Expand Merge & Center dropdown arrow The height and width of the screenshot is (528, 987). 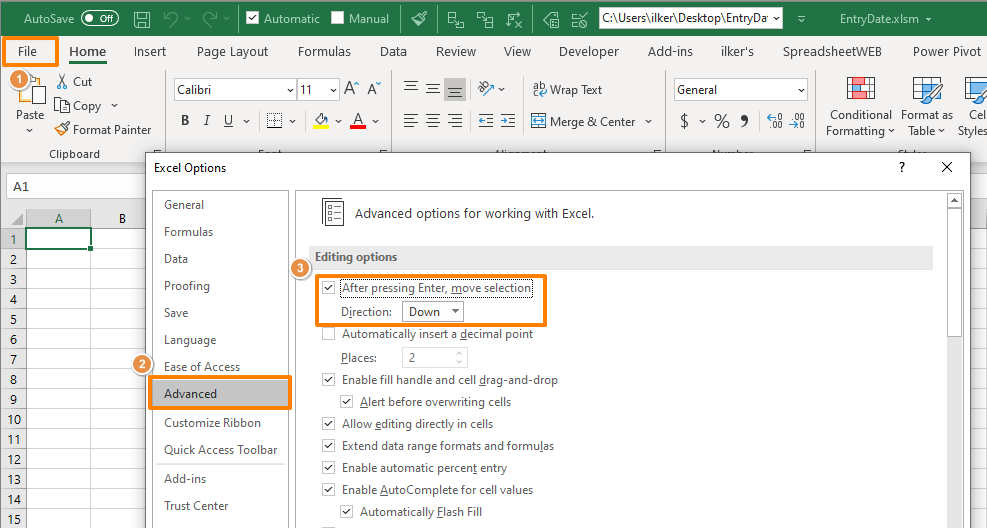pyautogui.click(x=648, y=121)
